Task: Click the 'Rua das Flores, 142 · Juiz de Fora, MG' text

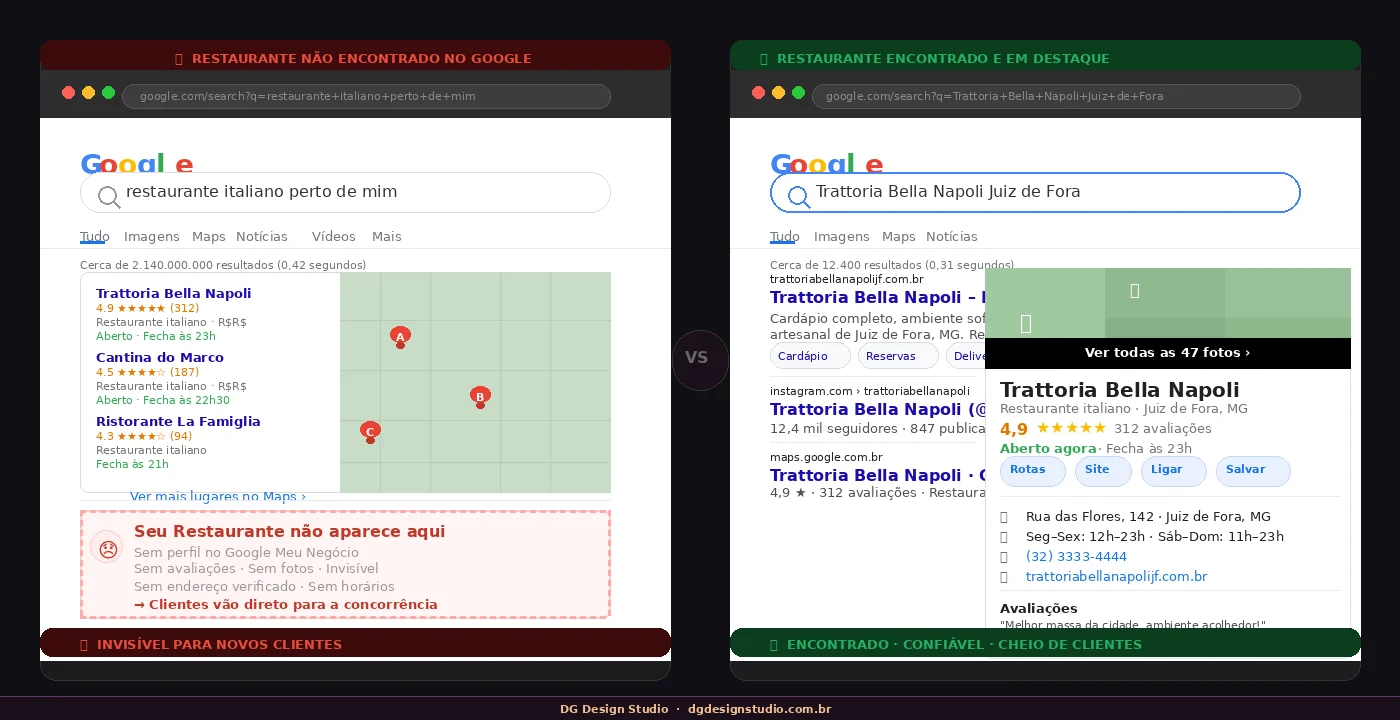Action: click(x=1148, y=517)
